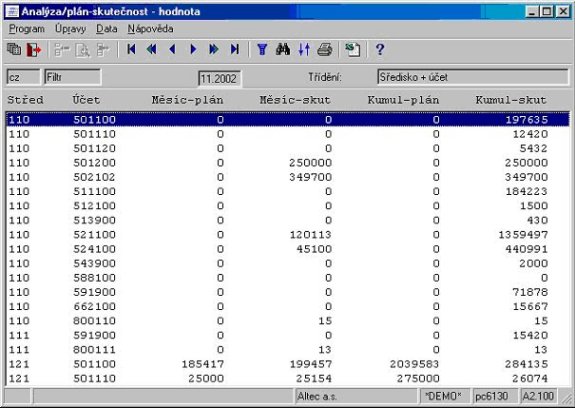
Task: Step to next record arrow
Action: click(x=193, y=49)
